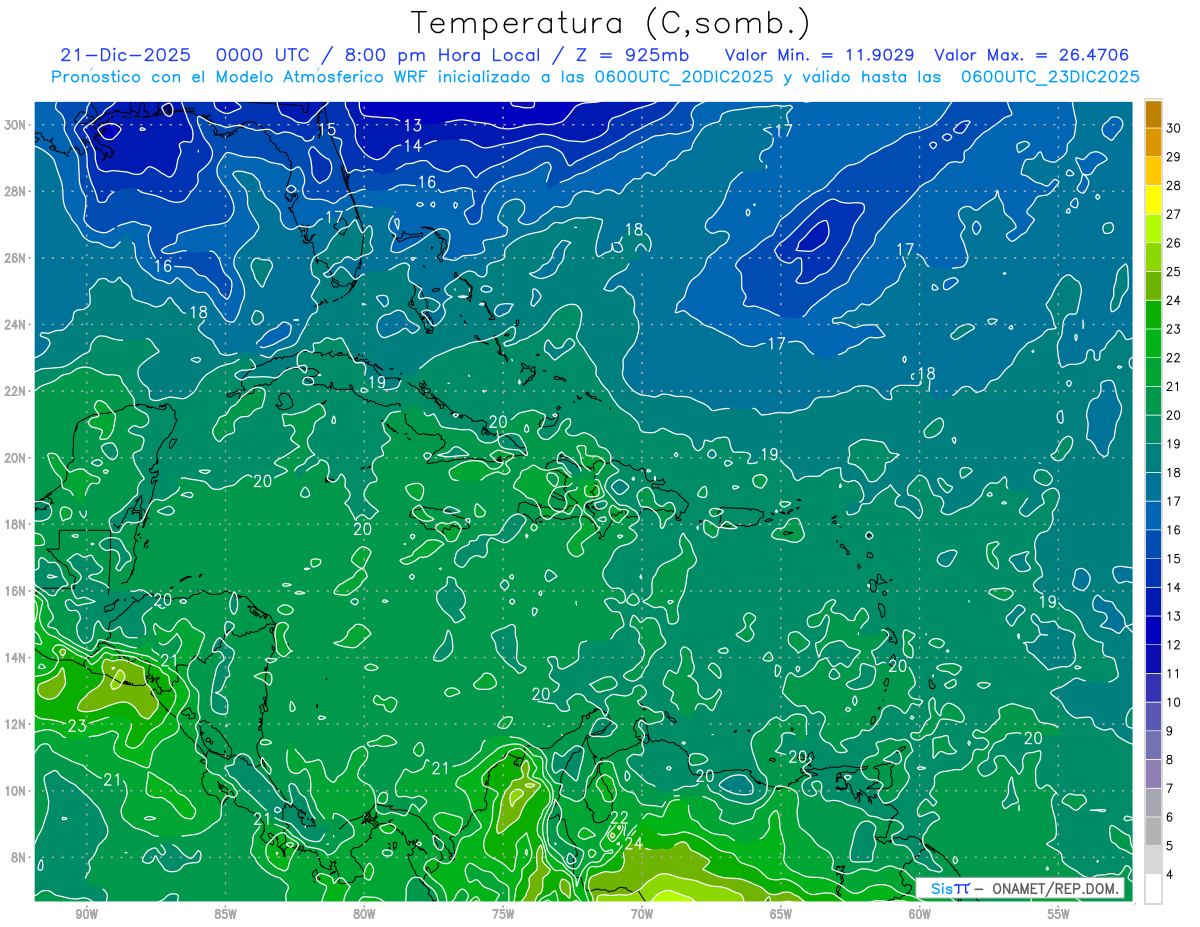Click the "22N" latitude axis label
This screenshot has height=927, width=1200.
(17, 391)
